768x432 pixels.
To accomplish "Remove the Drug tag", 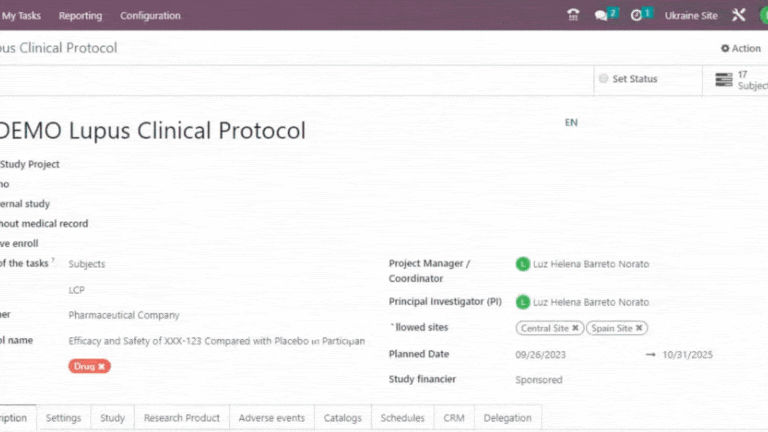I will coord(102,367).
